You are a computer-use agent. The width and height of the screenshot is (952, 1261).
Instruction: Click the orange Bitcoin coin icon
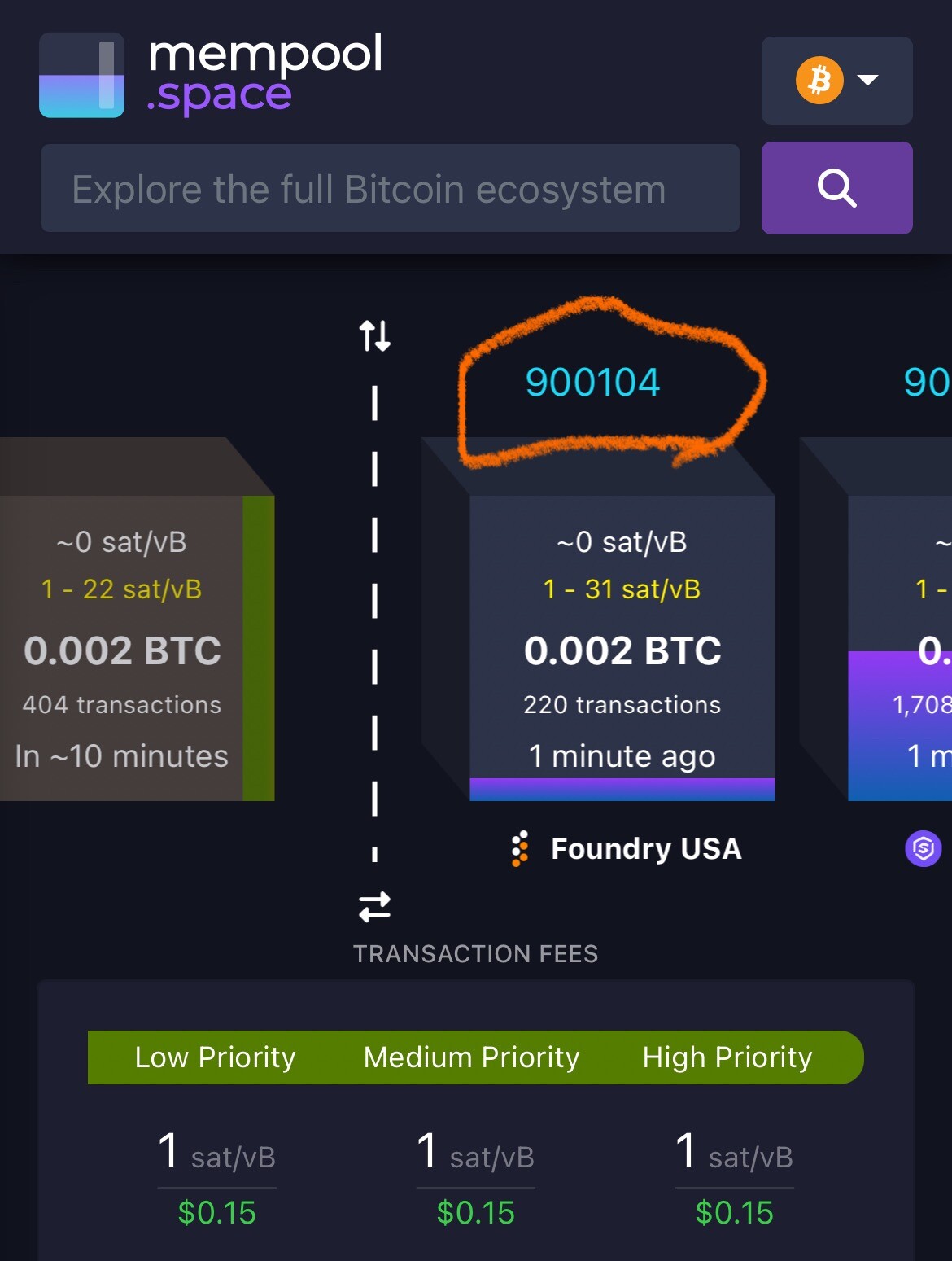[819, 81]
